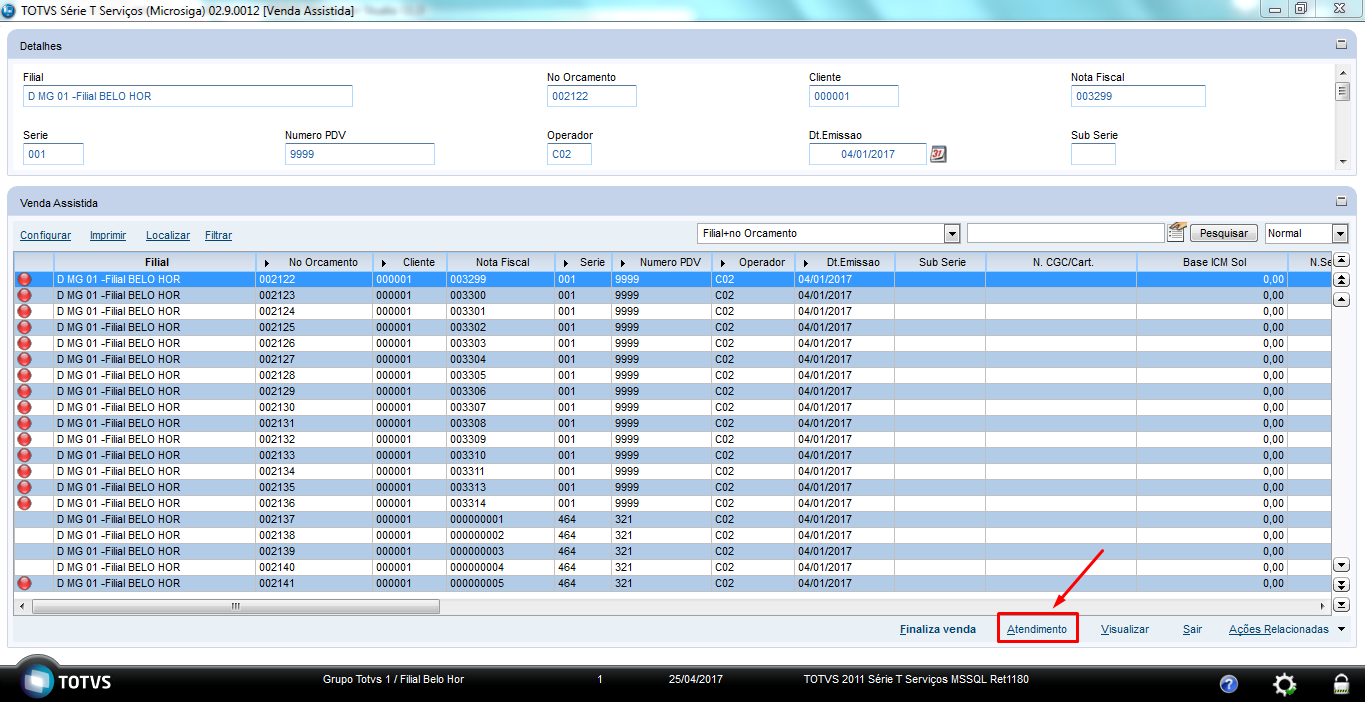The height and width of the screenshot is (702, 1365).
Task: Click the red status circle of orçamento 002127
Action: [x=25, y=359]
